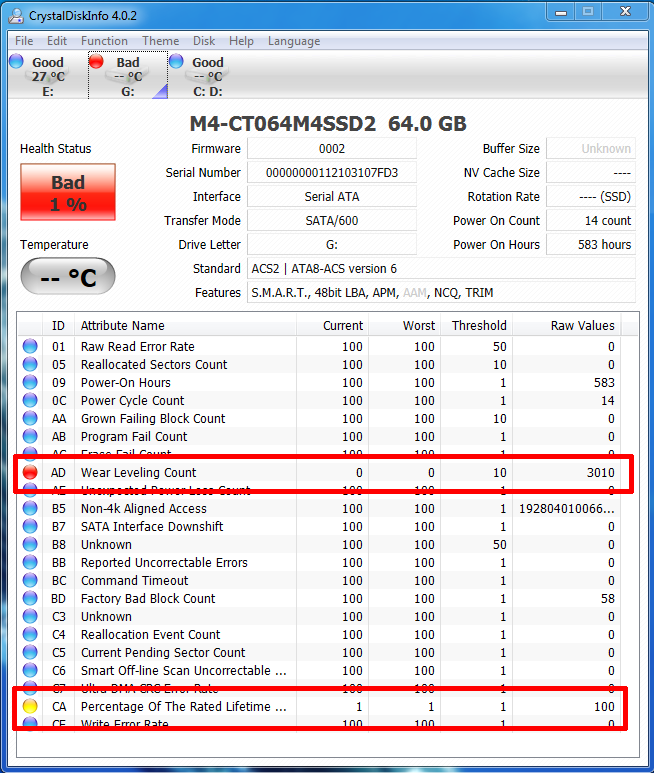Click the red status orb for disk G:
This screenshot has height=773, width=654.
[x=96, y=61]
